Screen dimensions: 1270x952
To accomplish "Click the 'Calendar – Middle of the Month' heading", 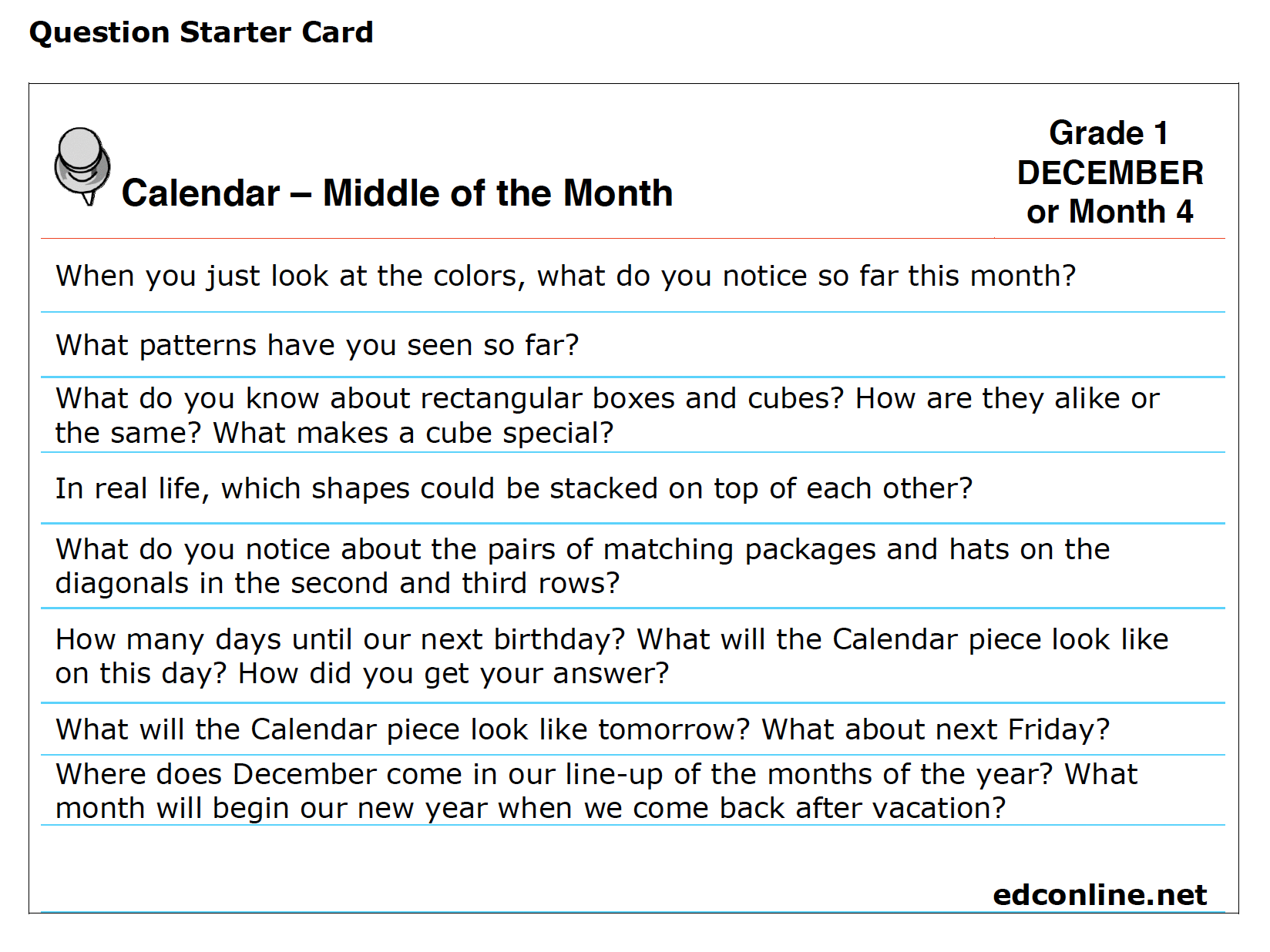I will [x=398, y=193].
